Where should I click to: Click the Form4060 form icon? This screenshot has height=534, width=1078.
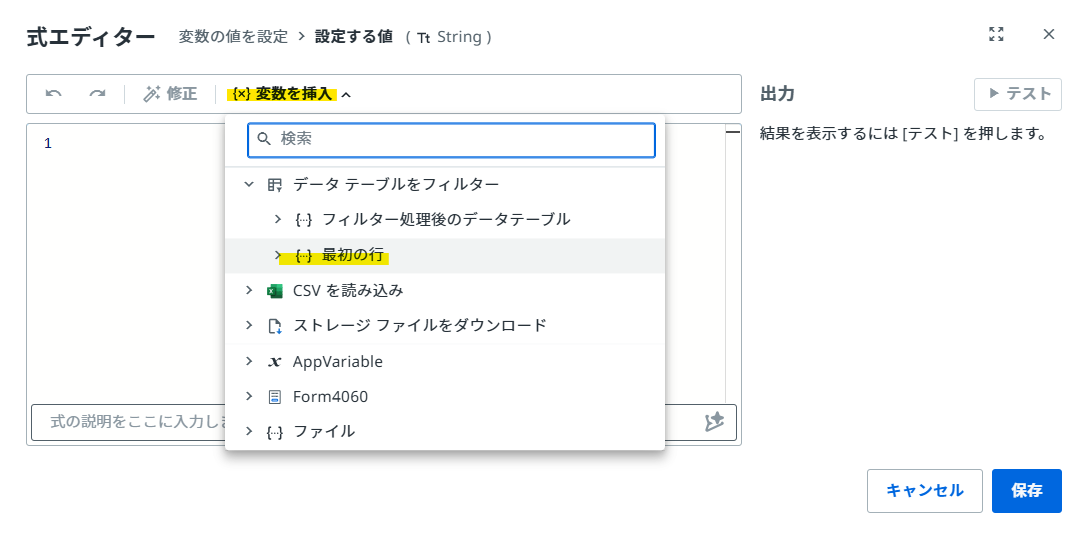pos(275,397)
